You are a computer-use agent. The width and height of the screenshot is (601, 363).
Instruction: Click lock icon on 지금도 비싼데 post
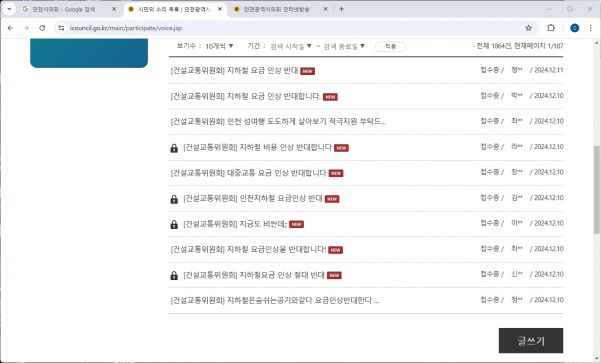click(174, 224)
